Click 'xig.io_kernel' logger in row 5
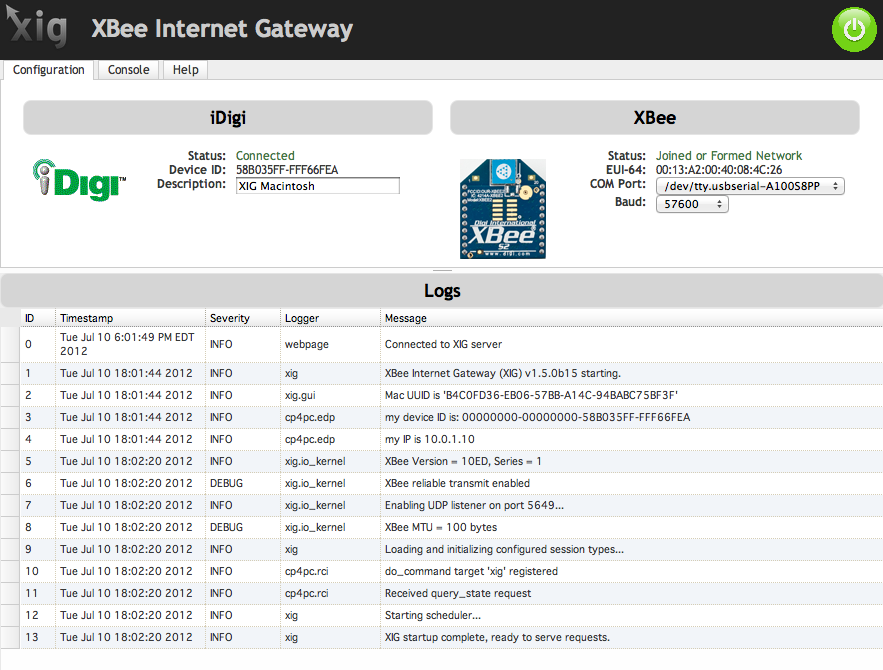The image size is (883, 670). pyautogui.click(x=315, y=461)
